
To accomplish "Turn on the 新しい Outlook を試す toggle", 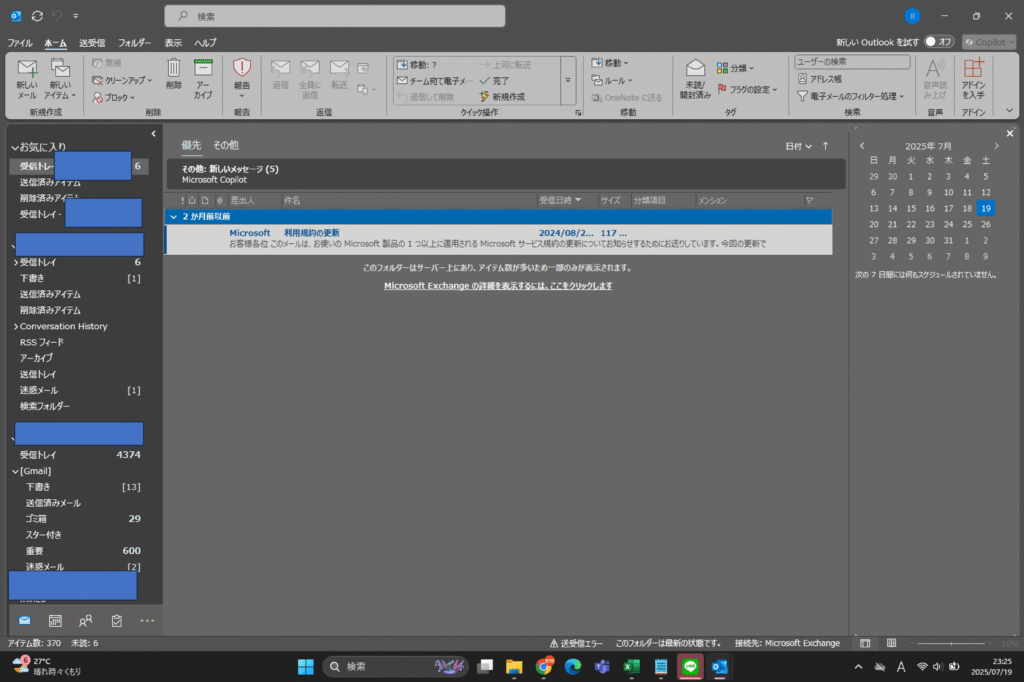I will (939, 42).
